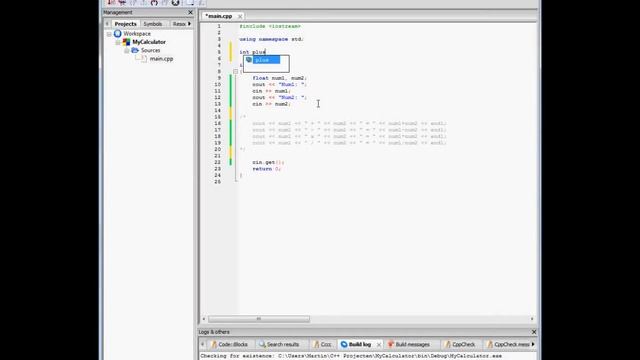This screenshot has width=640, height=360.
Task: Open the CppCheck messages tab
Action: click(508, 344)
